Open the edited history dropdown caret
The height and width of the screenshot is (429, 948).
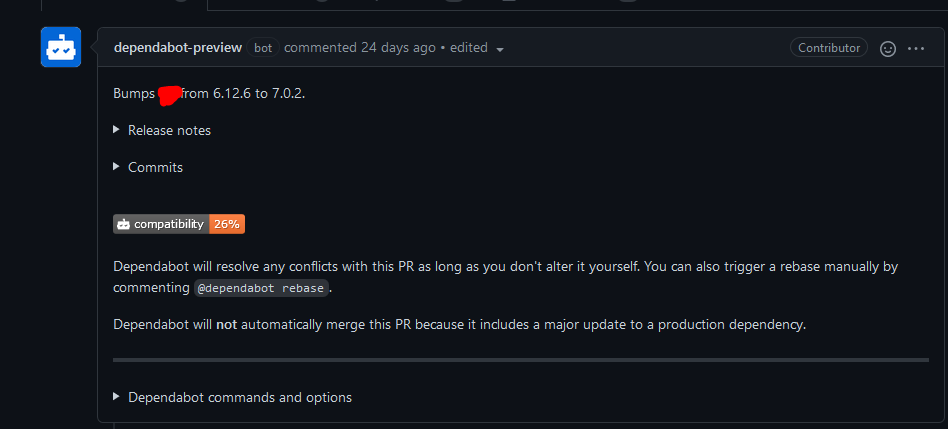tap(499, 50)
